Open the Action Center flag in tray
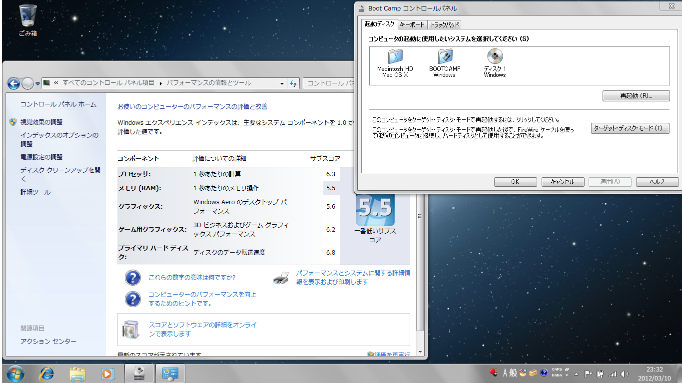This screenshot has height=383, width=682. click(x=588, y=373)
